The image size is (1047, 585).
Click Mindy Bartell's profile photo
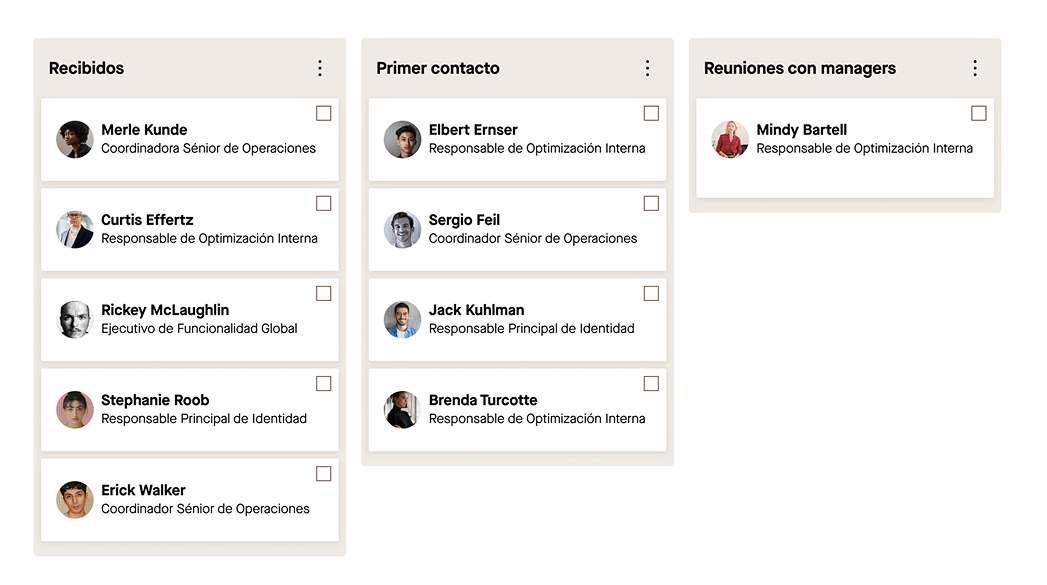coord(730,140)
